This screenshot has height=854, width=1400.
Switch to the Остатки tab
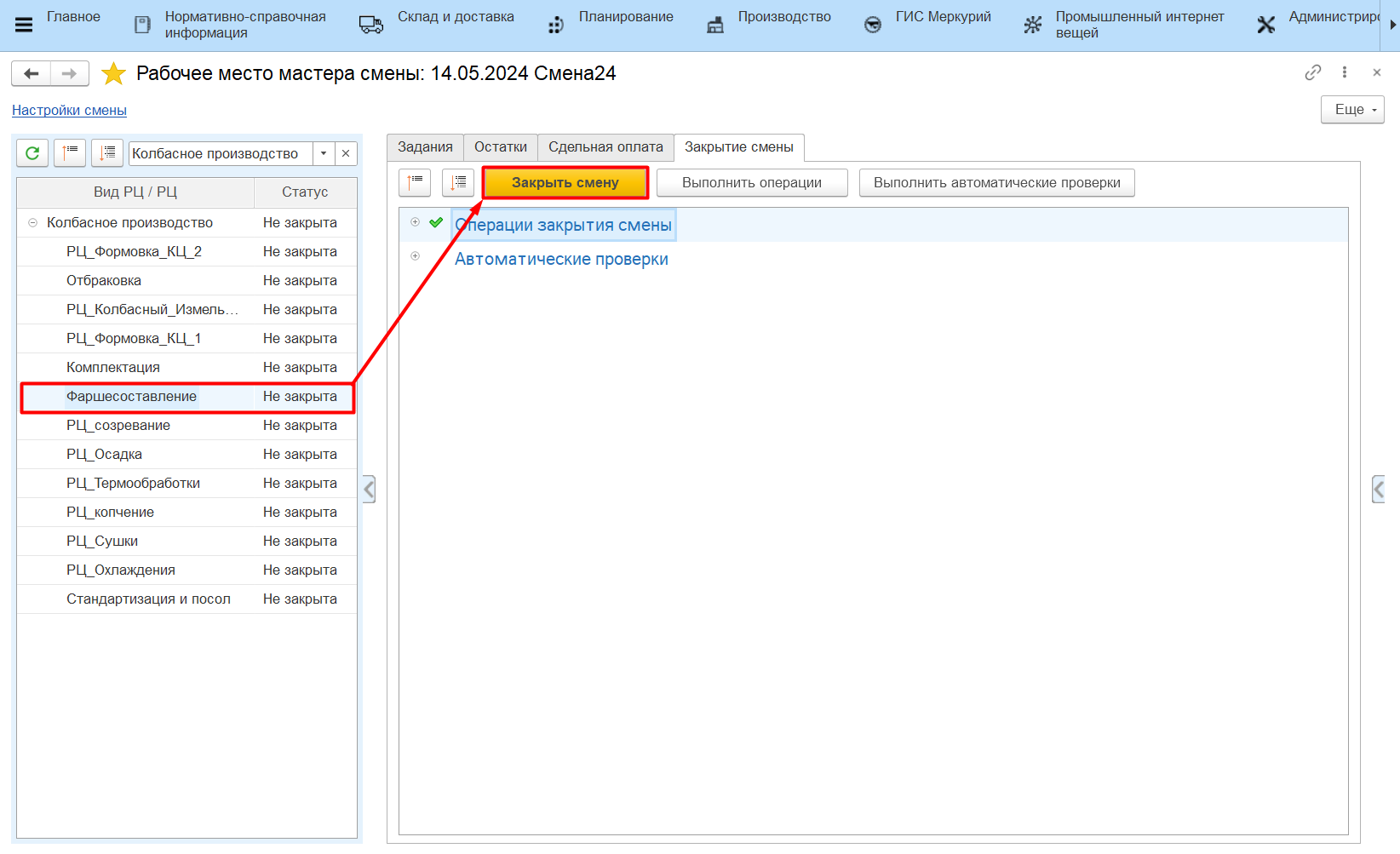click(x=501, y=147)
